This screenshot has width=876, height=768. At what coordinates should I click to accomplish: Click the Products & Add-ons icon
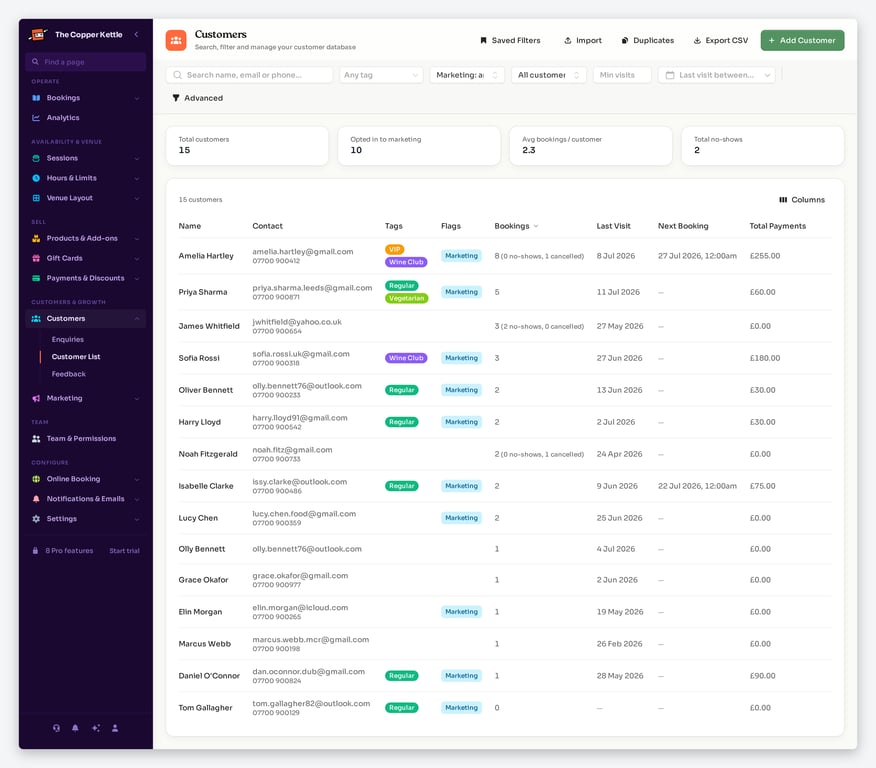pos(36,238)
